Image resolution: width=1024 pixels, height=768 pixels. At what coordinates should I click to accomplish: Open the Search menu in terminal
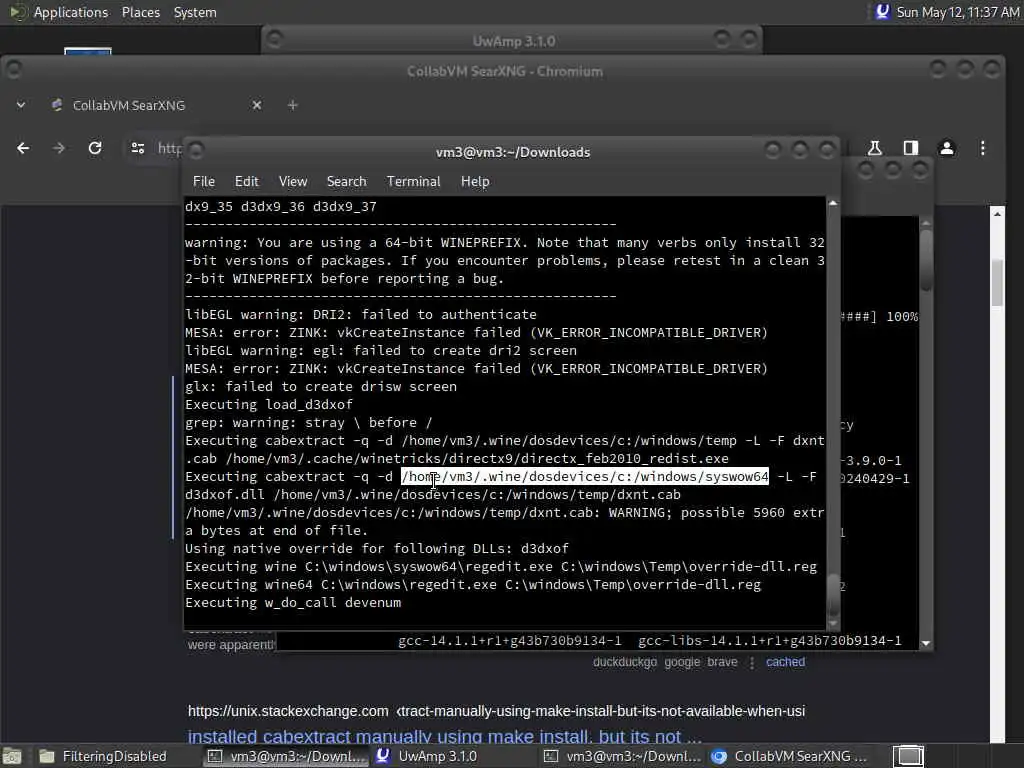[x=346, y=182]
